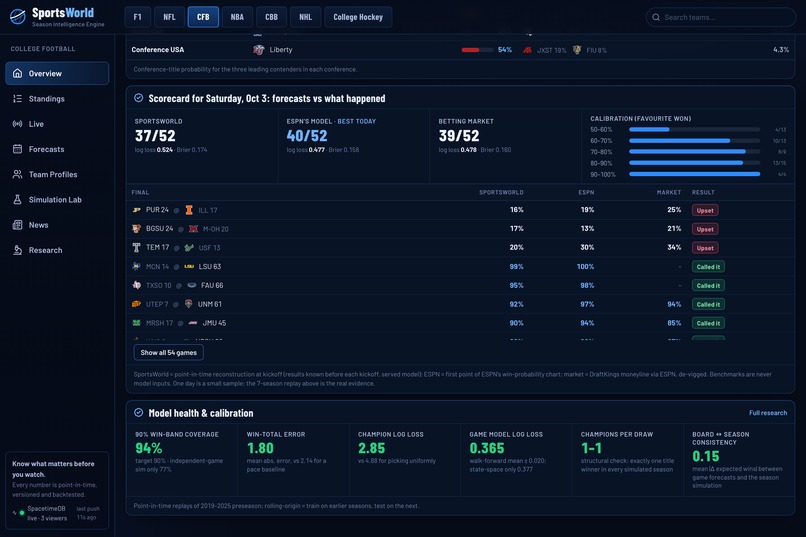Image resolution: width=806 pixels, height=537 pixels.
Task: Click the UNM logo beside UNM 61
Action: point(189,304)
